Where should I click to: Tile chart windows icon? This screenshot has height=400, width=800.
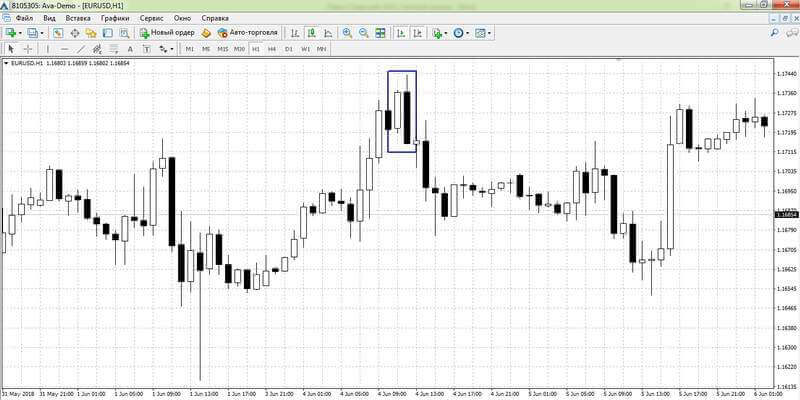[x=380, y=33]
